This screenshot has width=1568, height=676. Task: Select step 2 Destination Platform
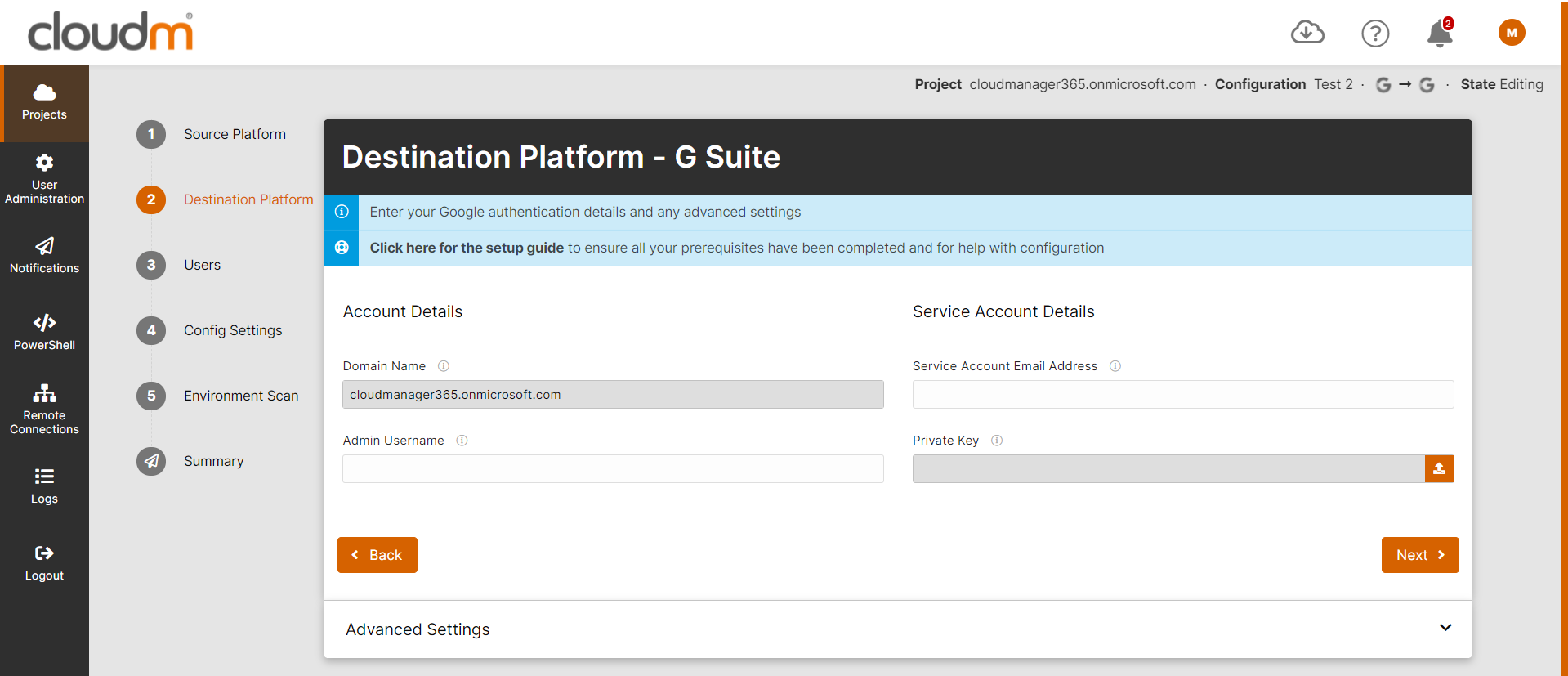225,199
